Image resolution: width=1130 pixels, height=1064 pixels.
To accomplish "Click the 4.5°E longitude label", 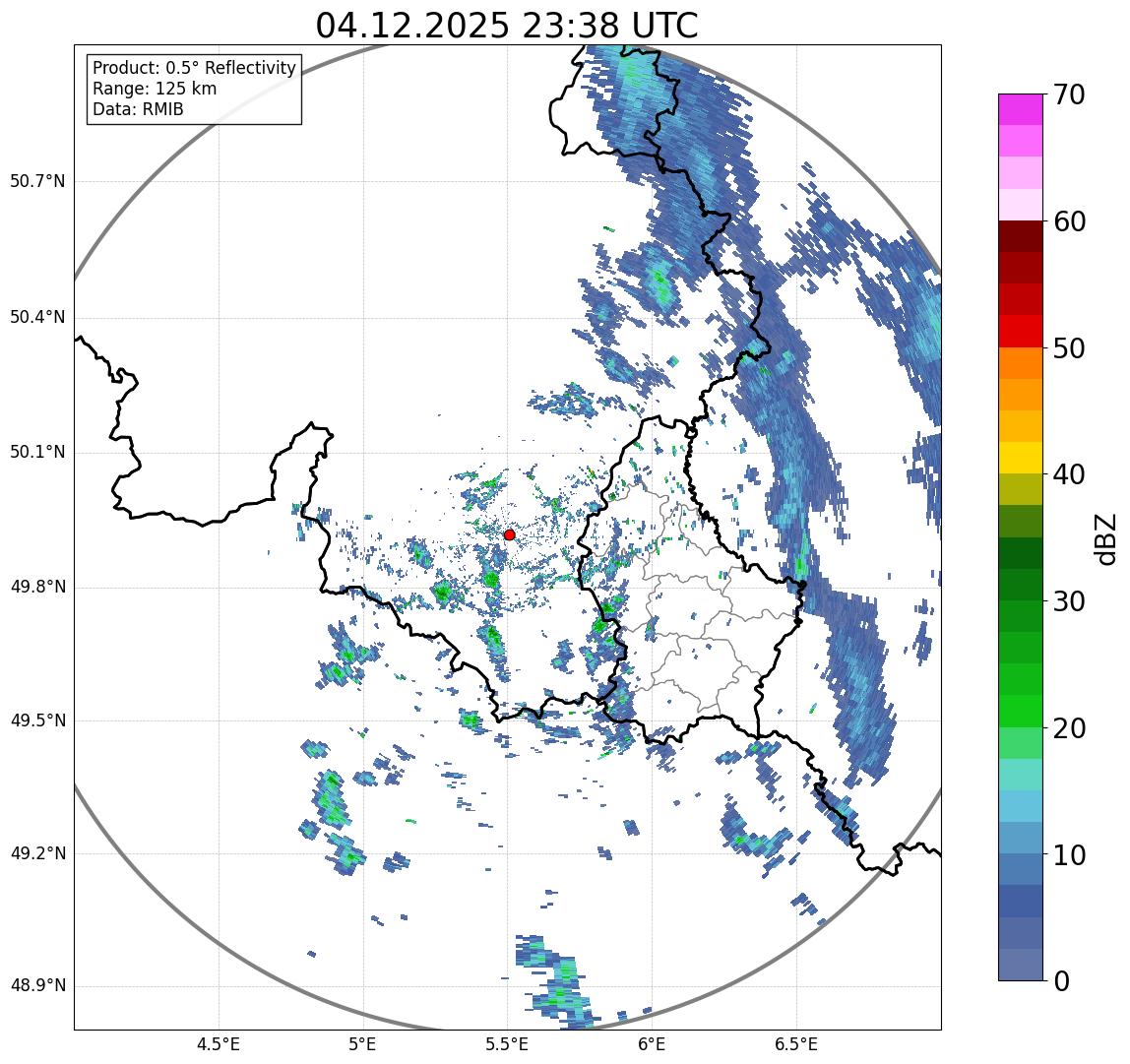I will 219,1044.
